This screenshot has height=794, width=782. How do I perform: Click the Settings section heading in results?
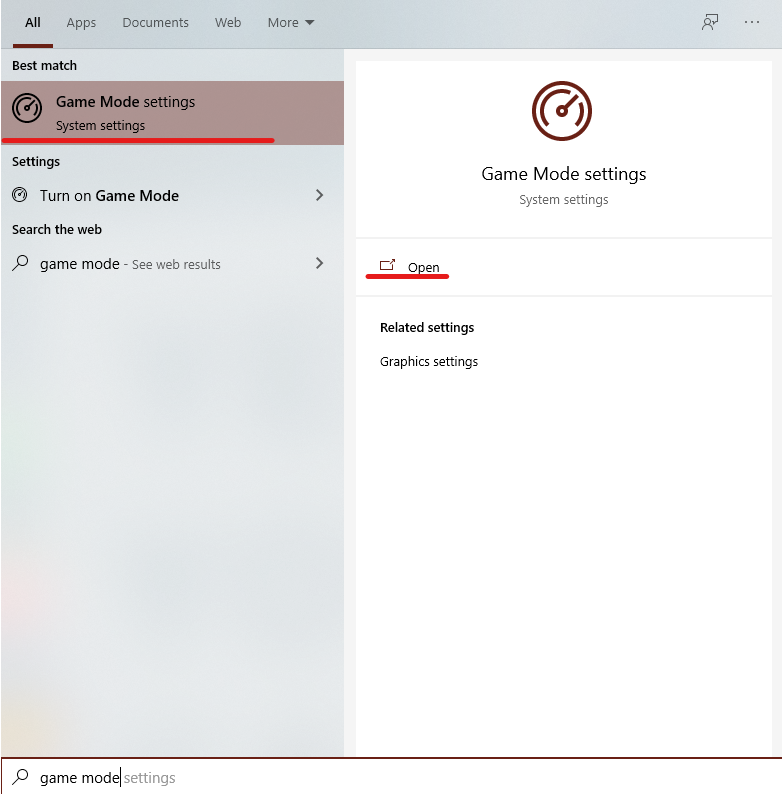pos(36,162)
